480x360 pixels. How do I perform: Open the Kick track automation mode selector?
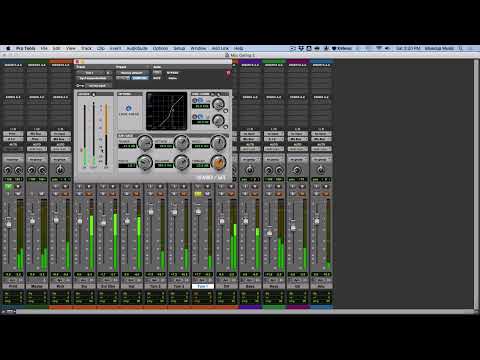[x=60, y=149]
